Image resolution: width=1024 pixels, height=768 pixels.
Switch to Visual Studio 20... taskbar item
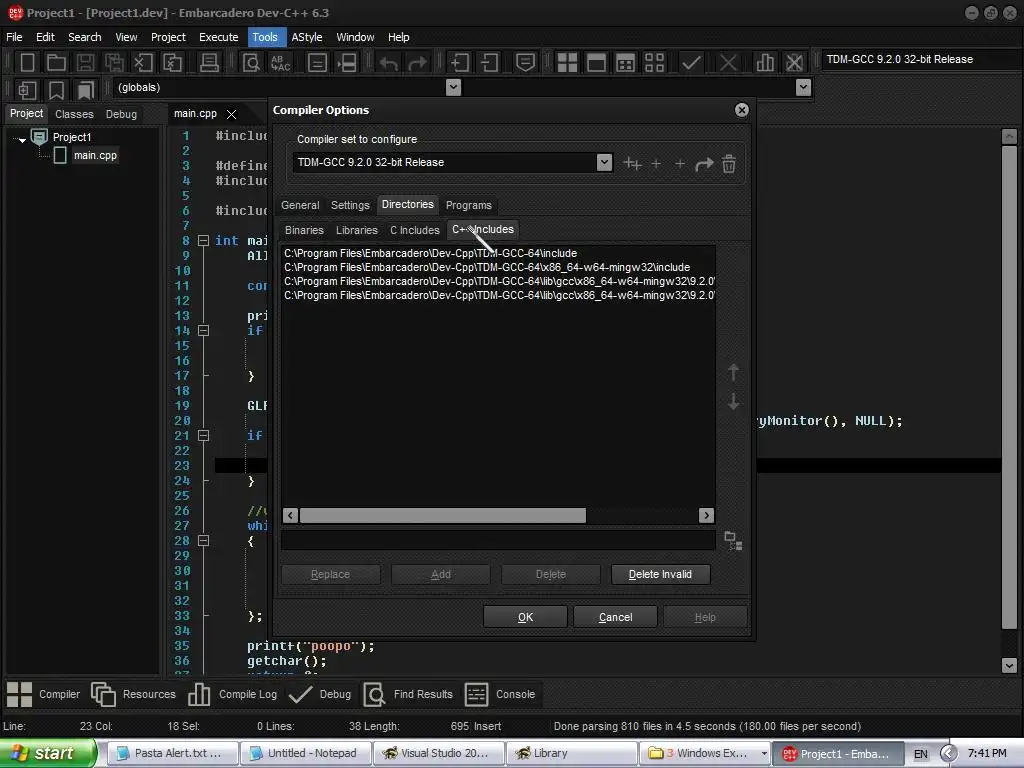tap(439, 753)
